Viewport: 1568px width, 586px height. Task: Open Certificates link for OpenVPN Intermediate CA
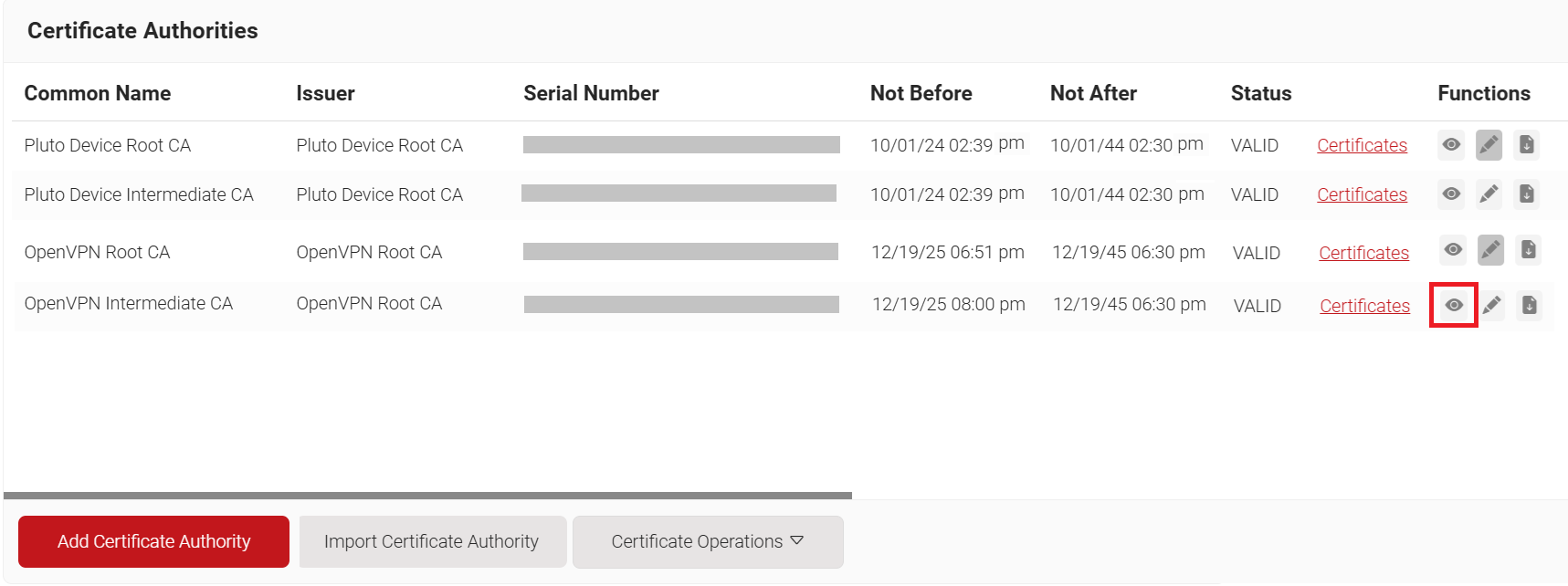click(x=1364, y=307)
